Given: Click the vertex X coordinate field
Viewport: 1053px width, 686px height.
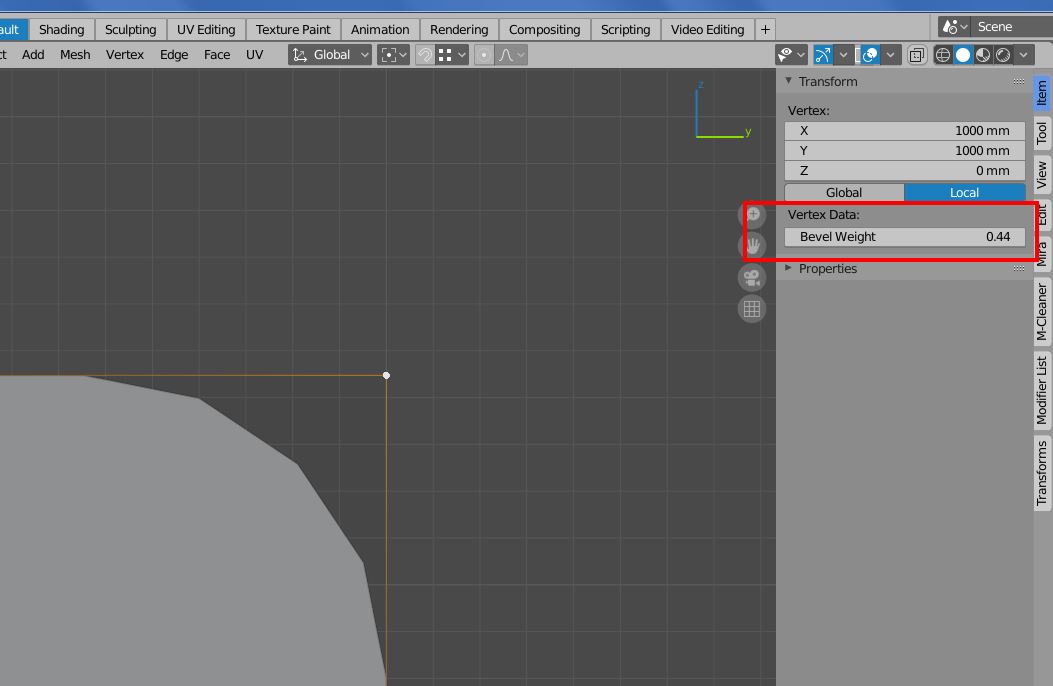Looking at the screenshot, I should pos(905,131).
